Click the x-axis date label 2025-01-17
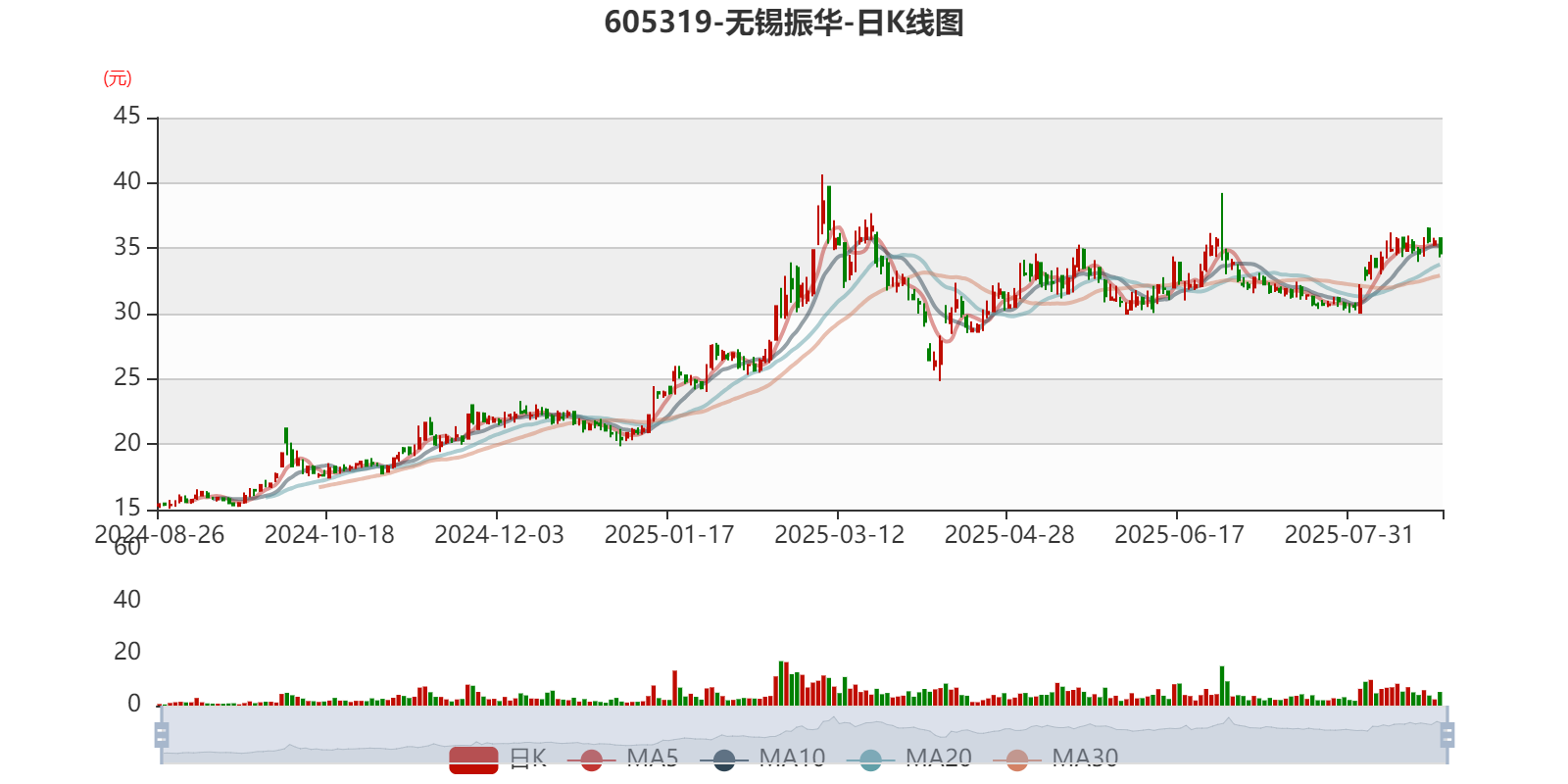Viewport: 1568px width, 784px height. click(669, 535)
